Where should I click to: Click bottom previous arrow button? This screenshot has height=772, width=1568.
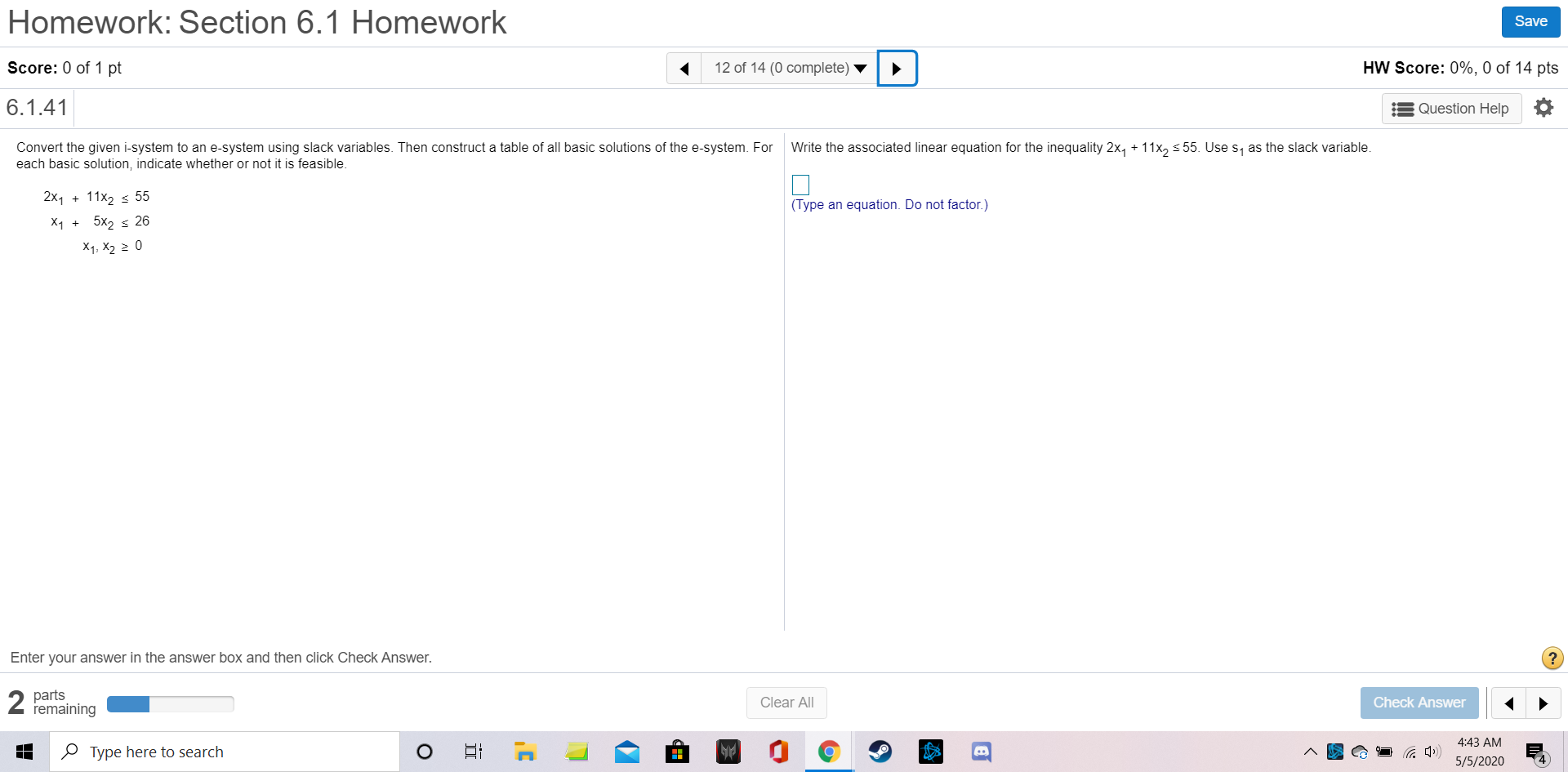click(1508, 703)
